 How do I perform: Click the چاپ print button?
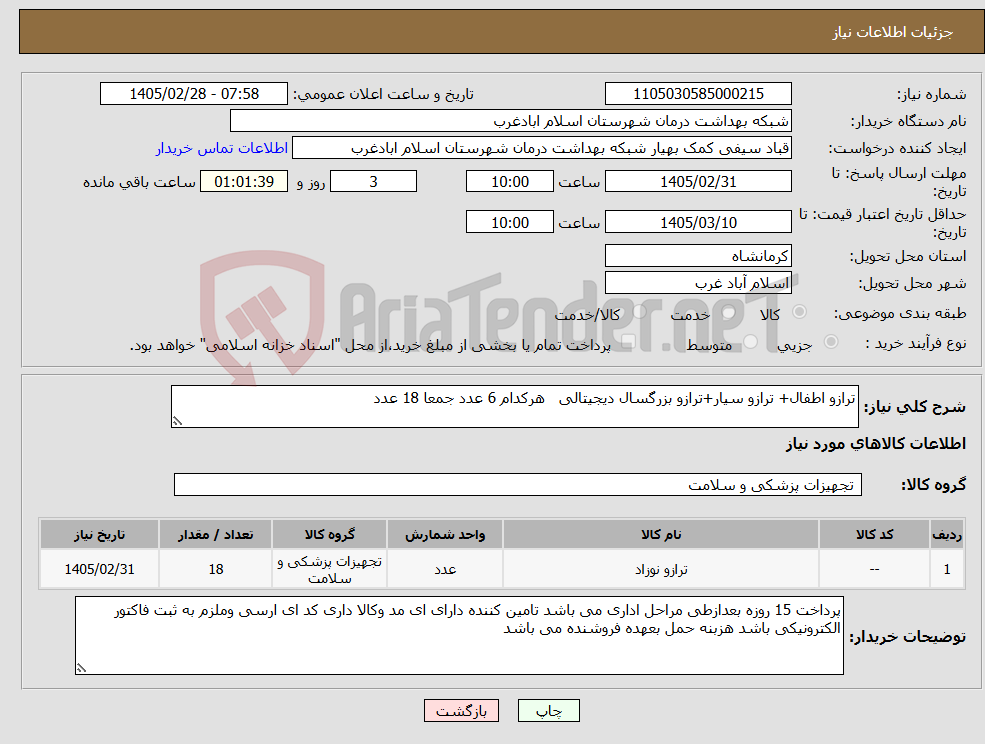pyautogui.click(x=548, y=711)
